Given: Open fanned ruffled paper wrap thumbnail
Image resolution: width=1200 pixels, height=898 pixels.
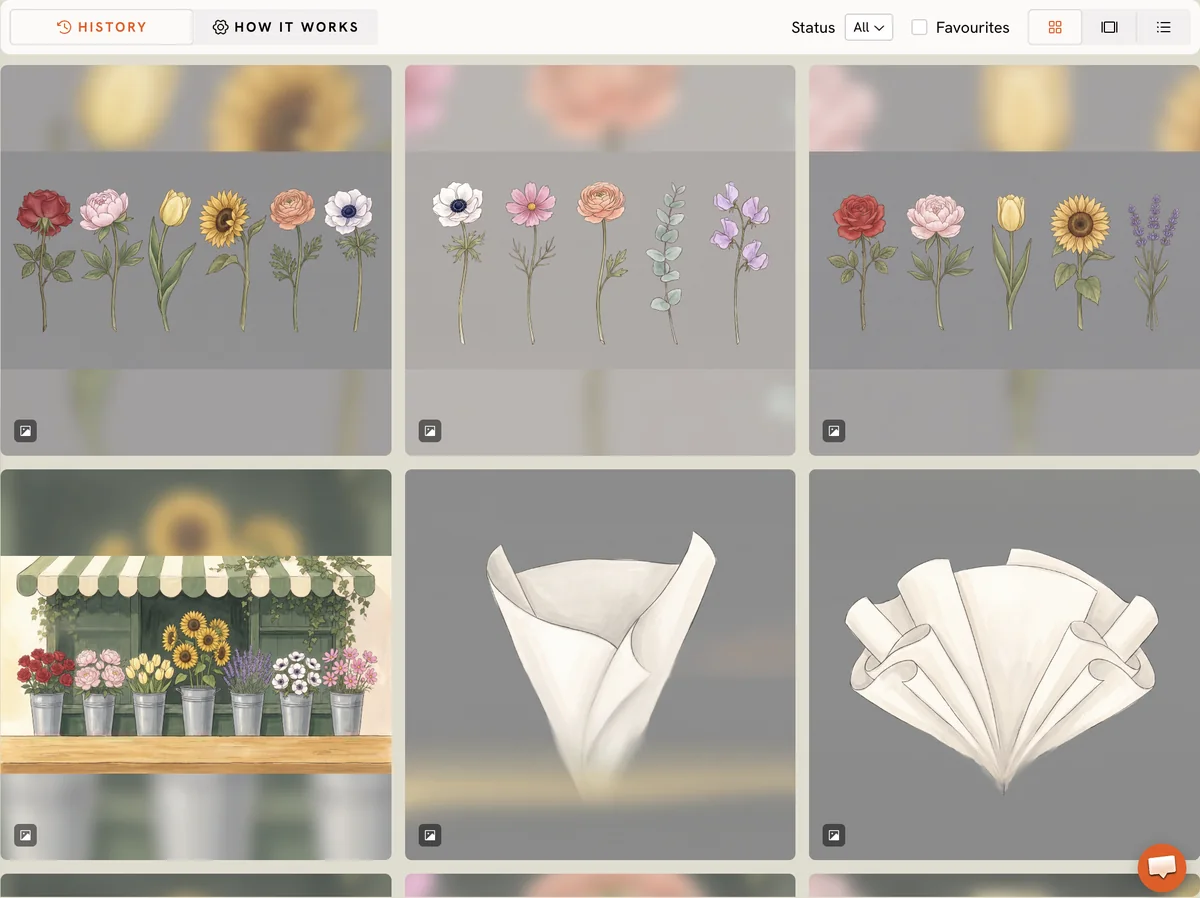Looking at the screenshot, I should tap(1004, 664).
